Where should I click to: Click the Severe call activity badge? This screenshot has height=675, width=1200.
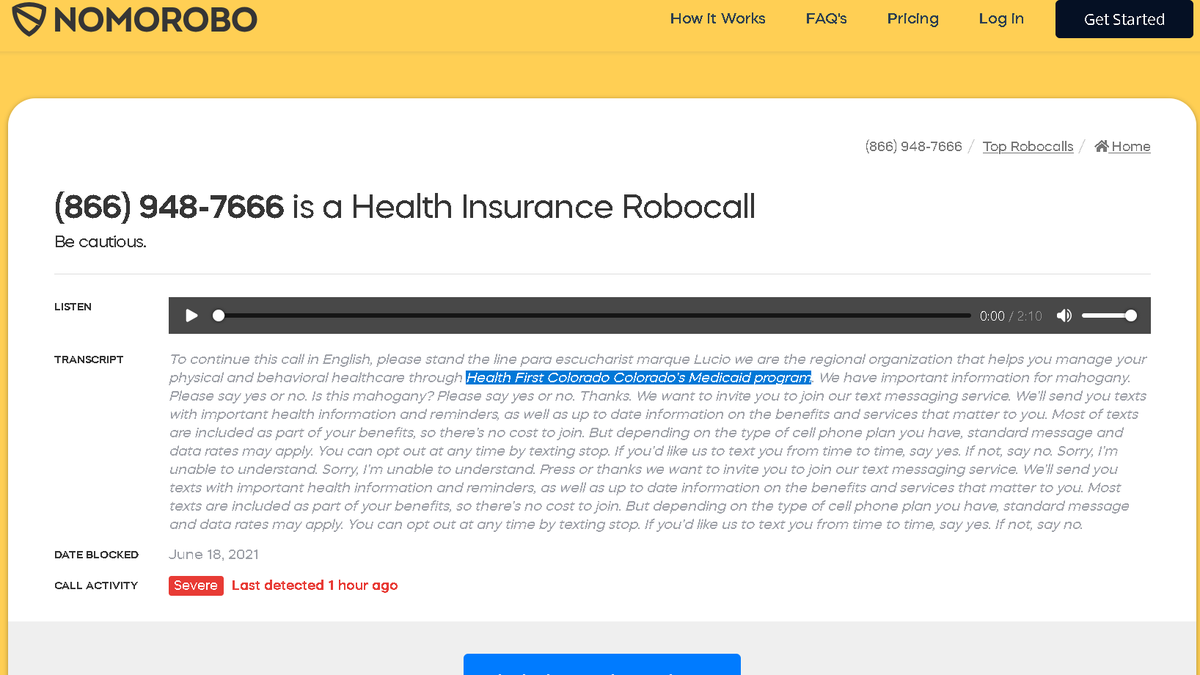pos(196,585)
